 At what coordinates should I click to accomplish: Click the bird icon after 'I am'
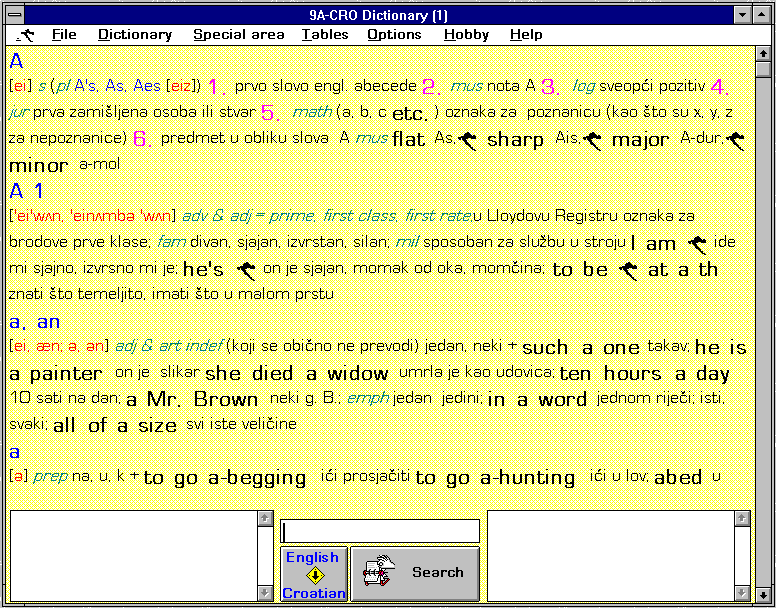click(697, 243)
